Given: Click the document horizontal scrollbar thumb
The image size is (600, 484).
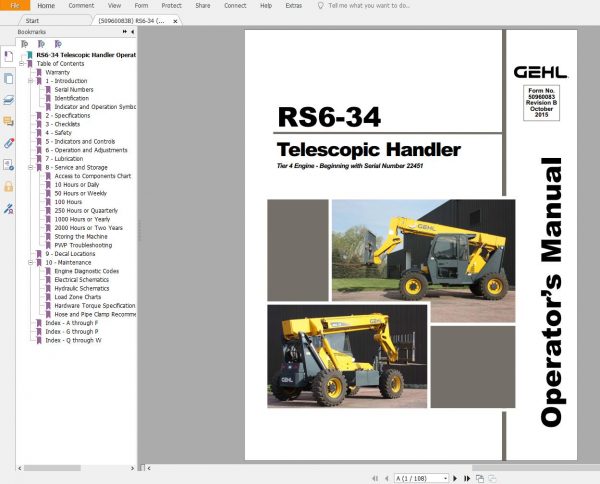Looking at the screenshot, I should [536, 468].
